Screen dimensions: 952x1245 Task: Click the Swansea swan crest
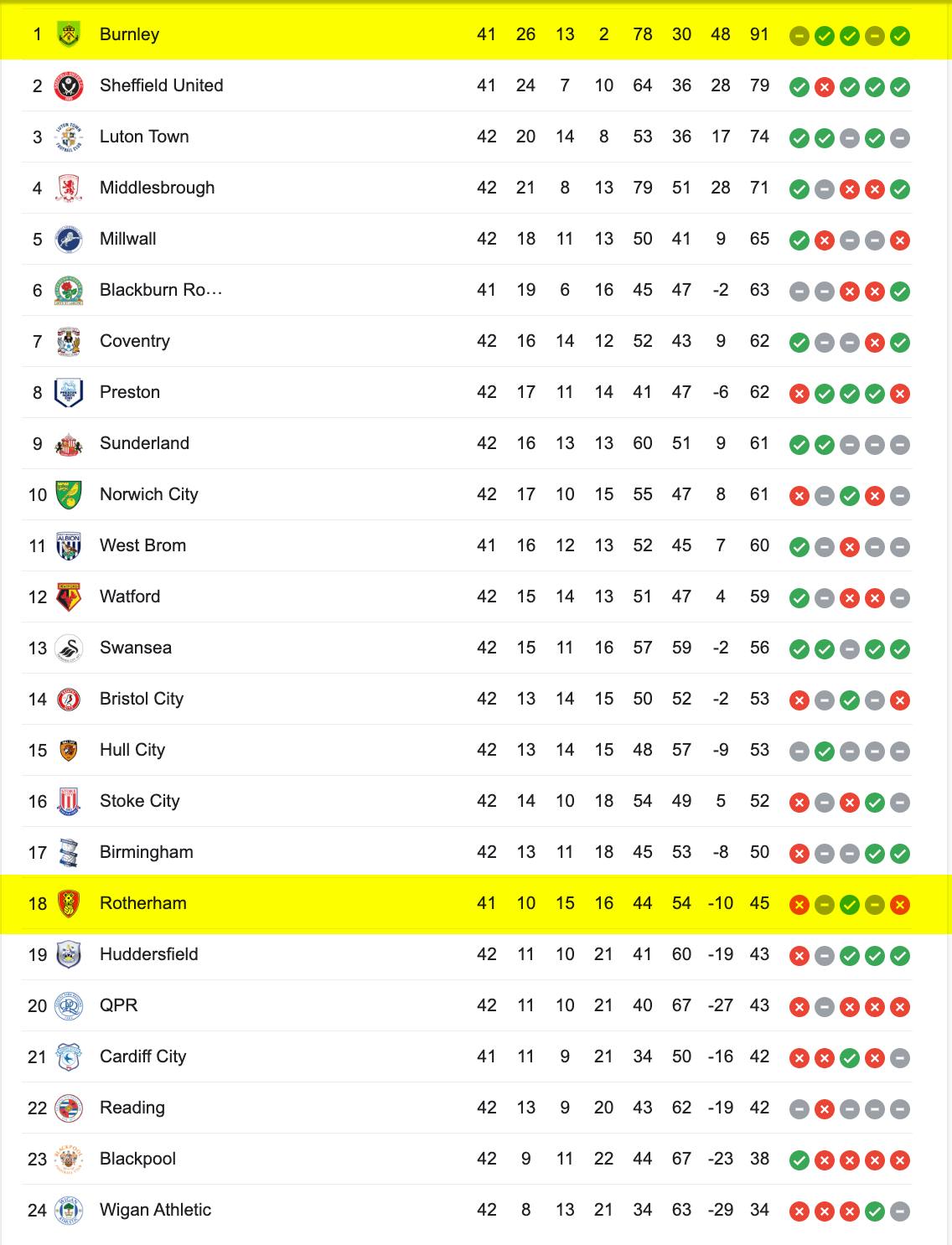[69, 648]
